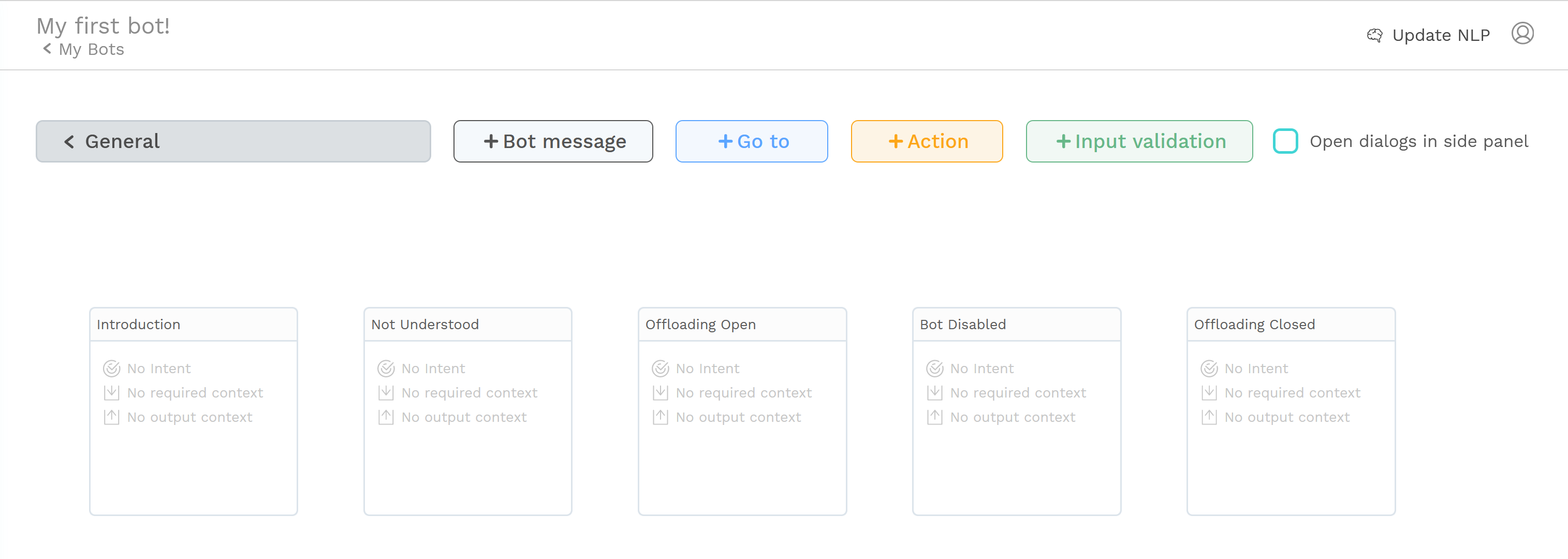Click output context icon in Introduction card
The width and height of the screenshot is (1568, 559).
point(111,417)
